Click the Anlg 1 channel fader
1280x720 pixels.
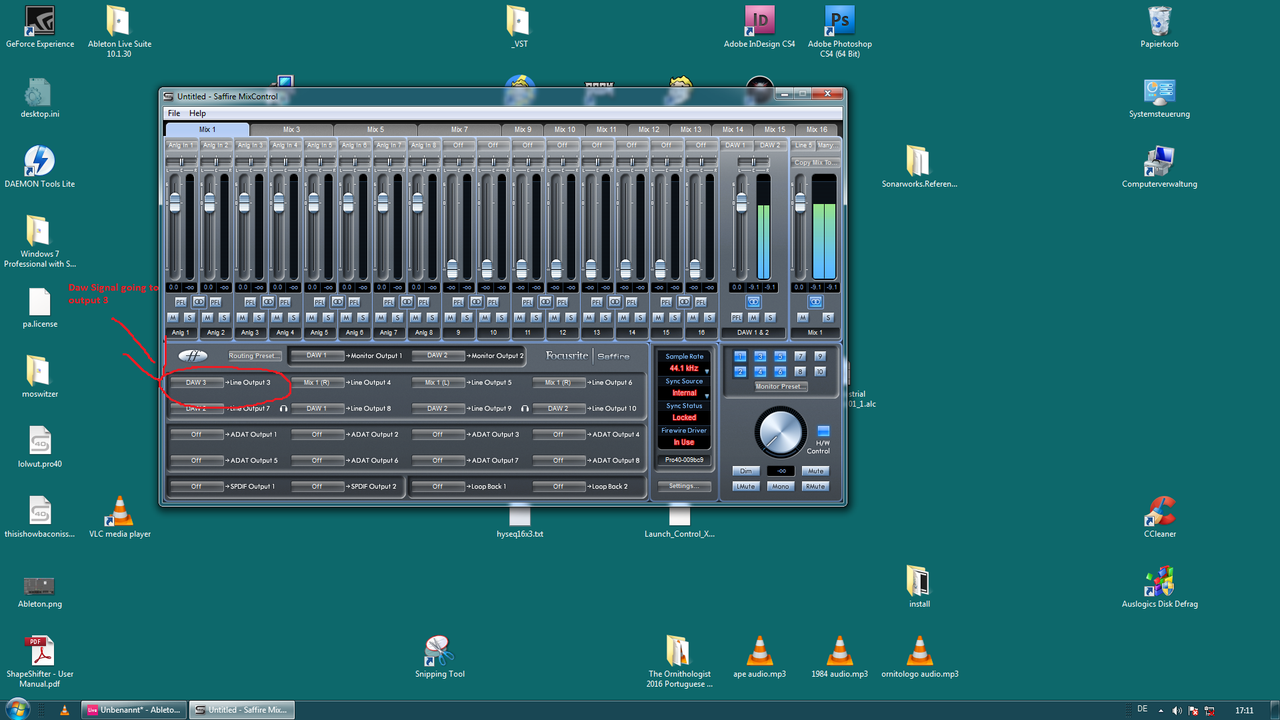point(174,202)
